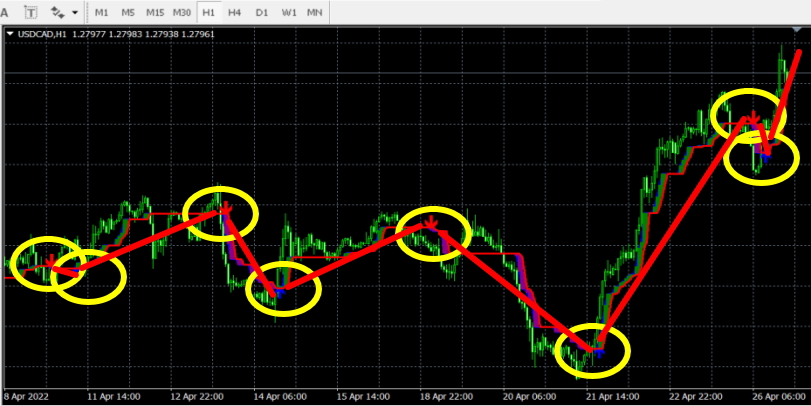Click the 14 Apr 06:00 time label
This screenshot has height=406, width=811.
point(280,397)
